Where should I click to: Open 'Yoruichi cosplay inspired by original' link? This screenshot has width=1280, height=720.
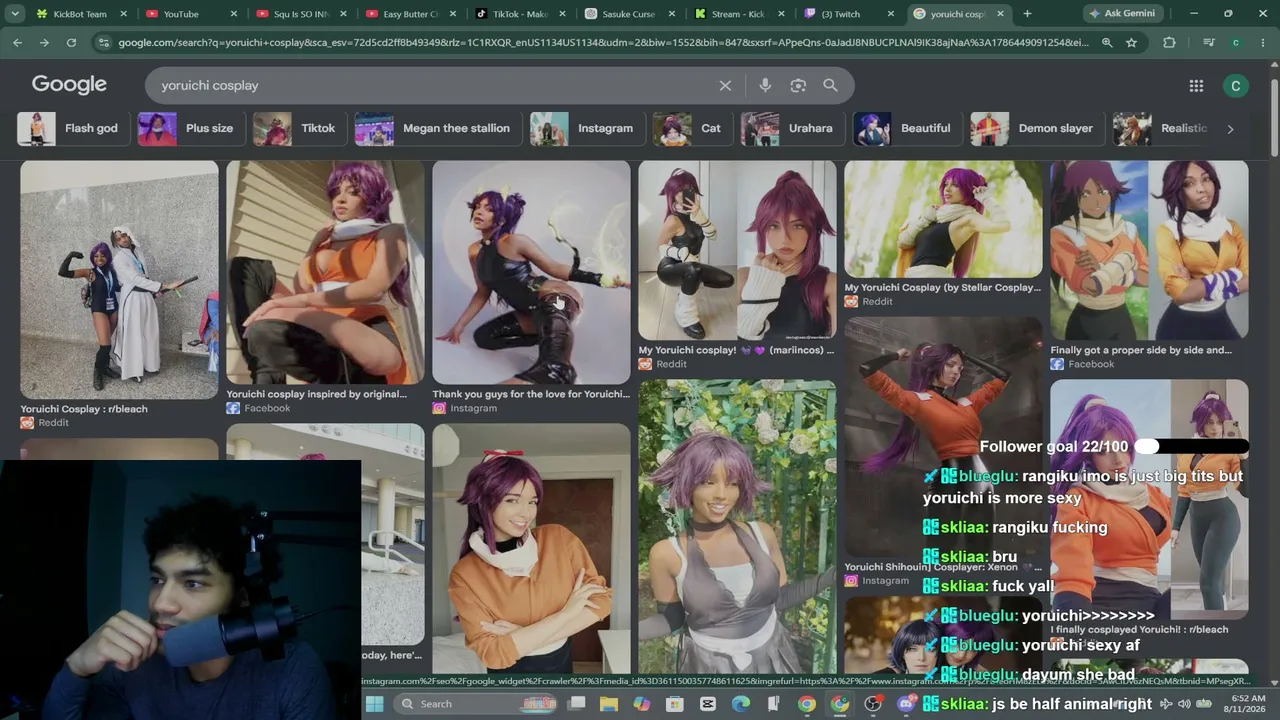[x=316, y=394]
